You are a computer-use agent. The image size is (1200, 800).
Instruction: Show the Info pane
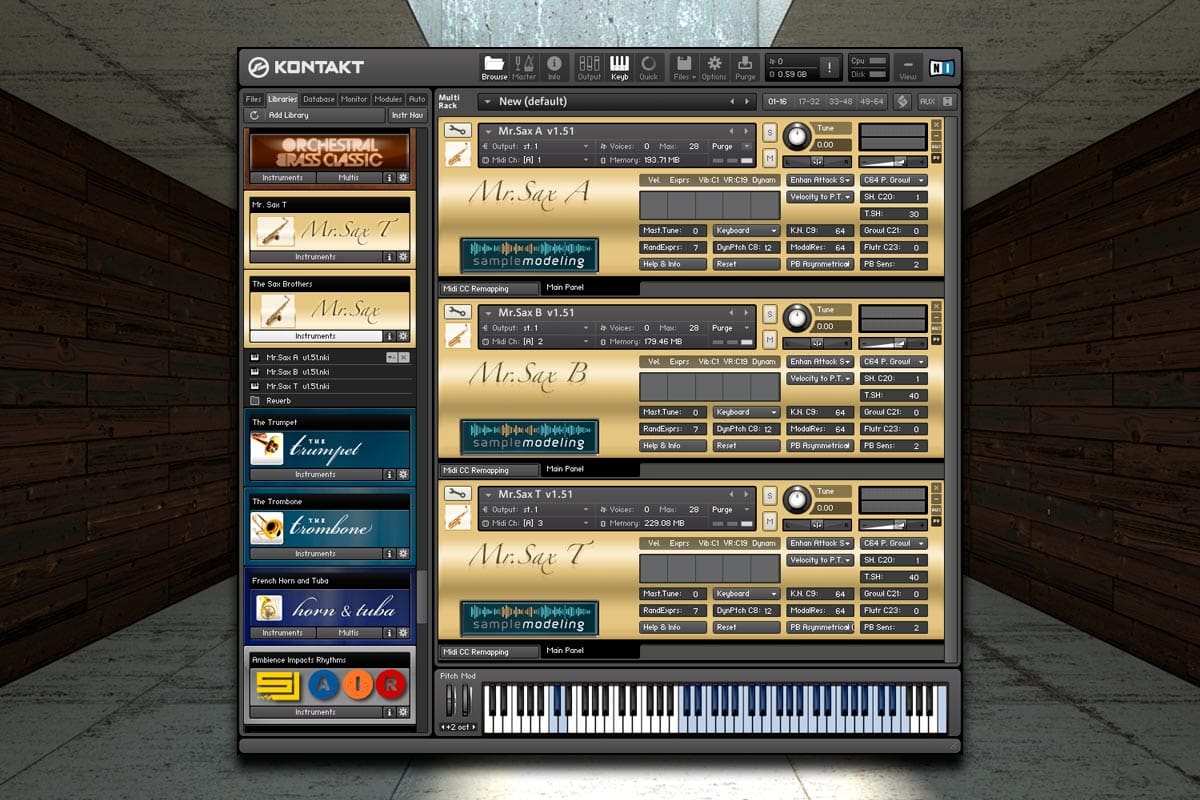click(554, 66)
